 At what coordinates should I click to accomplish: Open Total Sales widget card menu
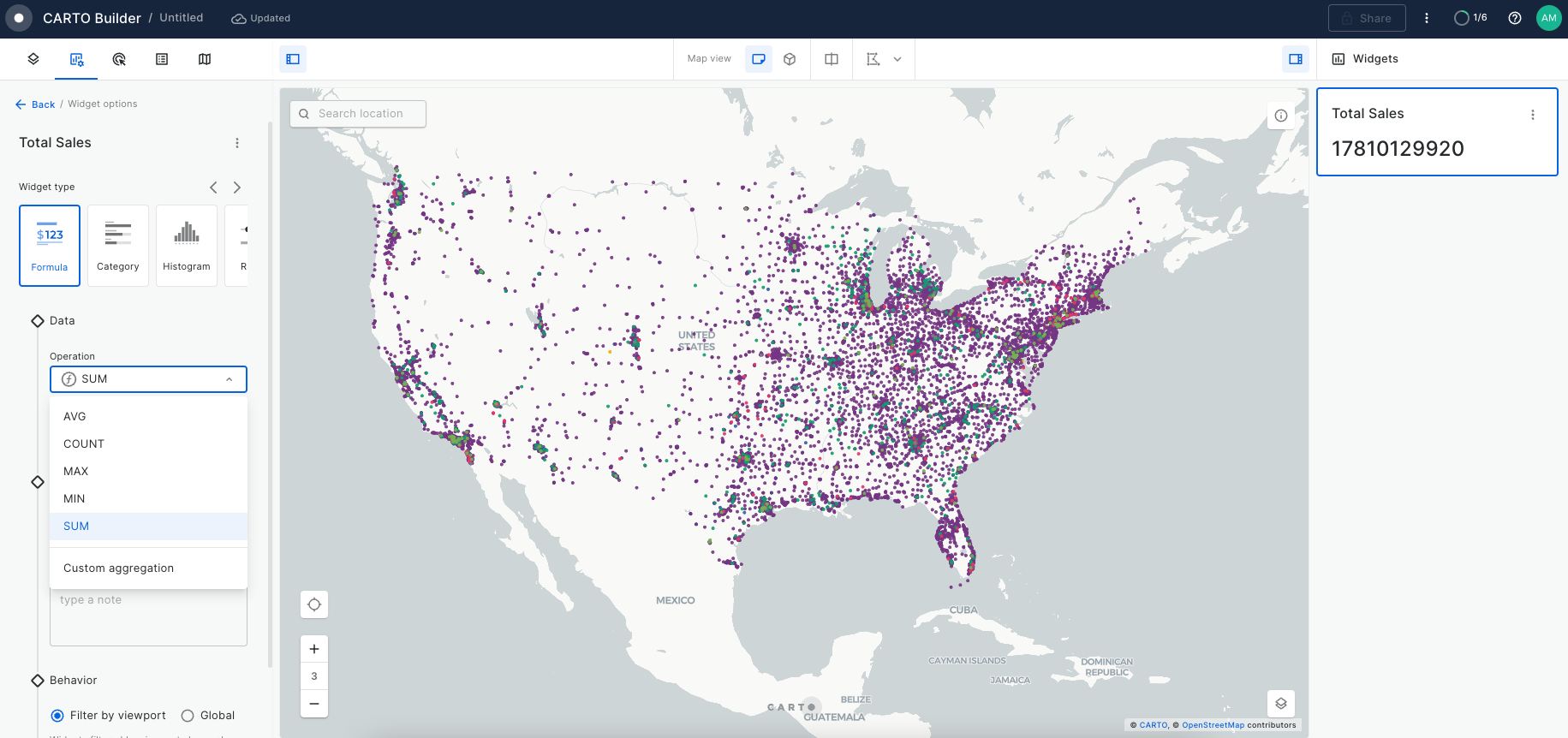pyautogui.click(x=1533, y=115)
